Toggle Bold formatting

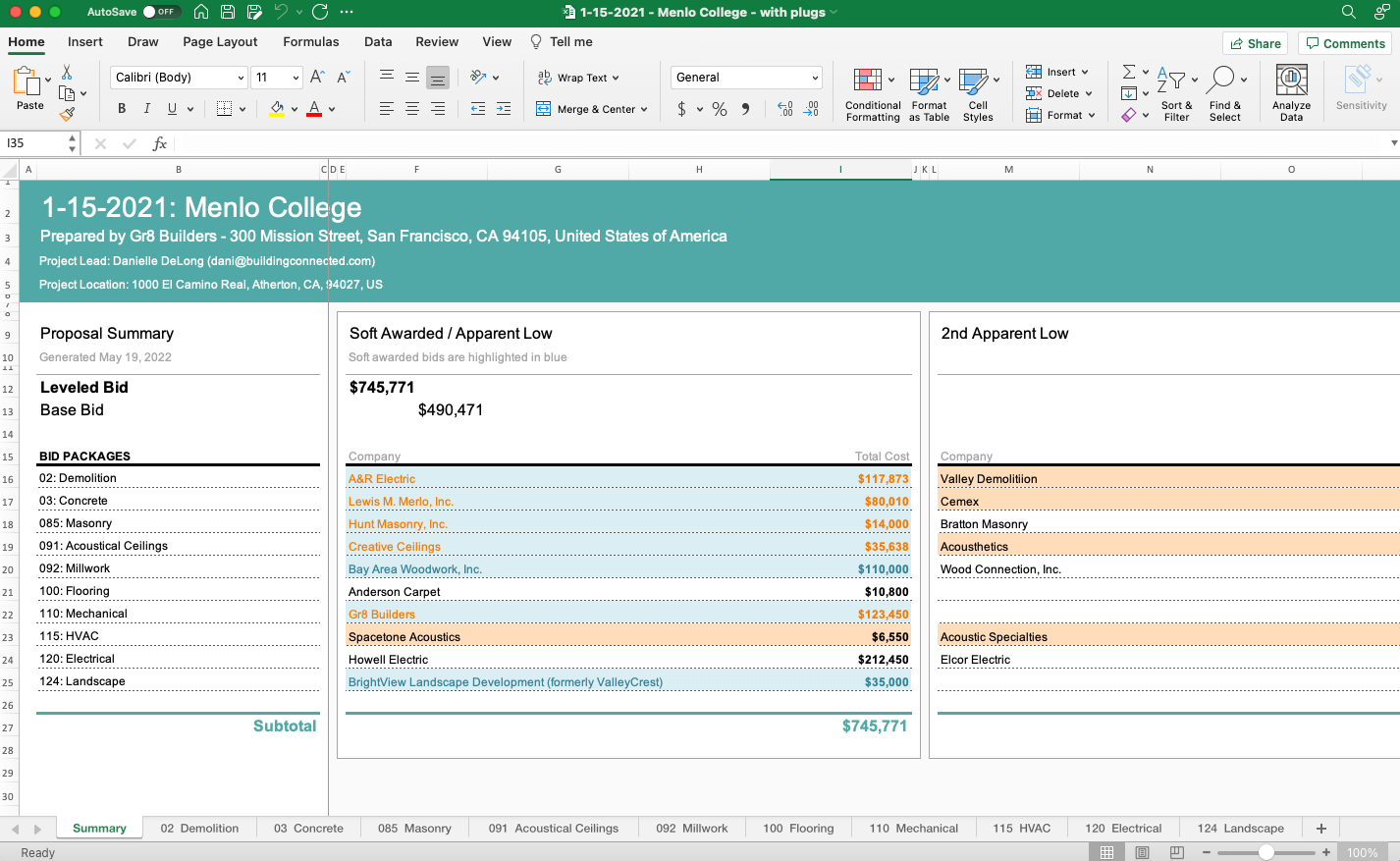pyautogui.click(x=122, y=109)
